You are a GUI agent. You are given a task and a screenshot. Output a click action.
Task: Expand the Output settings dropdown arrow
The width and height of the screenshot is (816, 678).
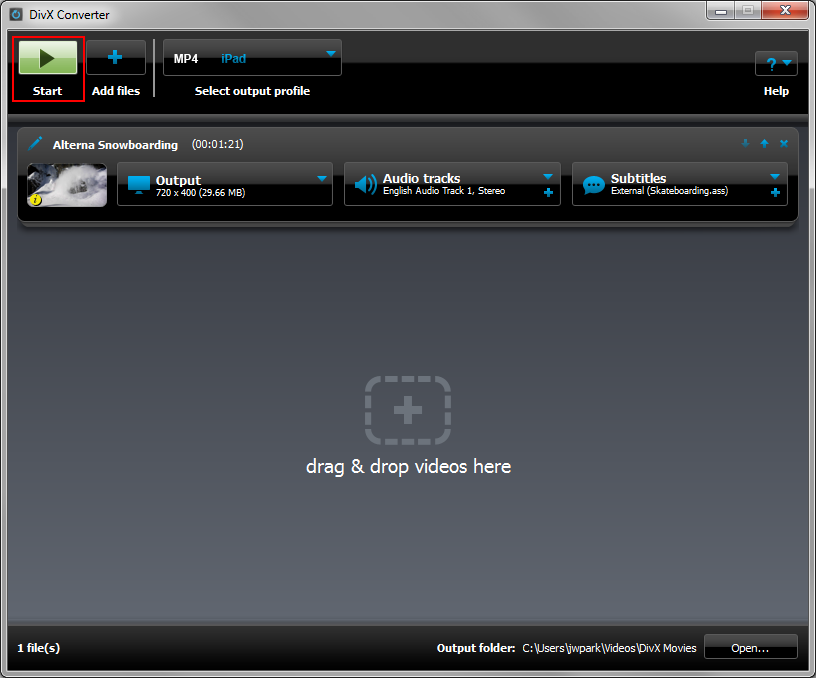(x=322, y=178)
